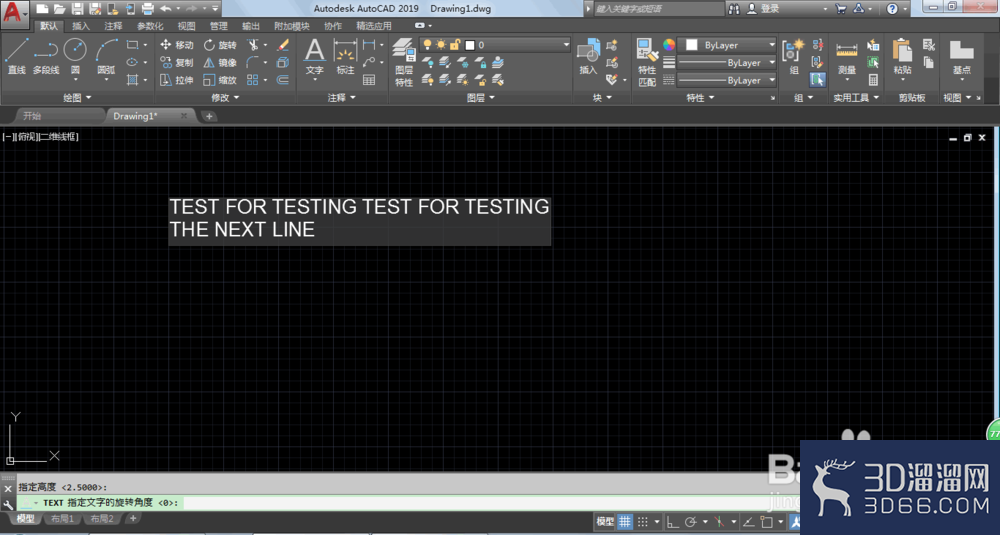Select the Circle (圆) tool
The height and width of the screenshot is (535, 1000).
click(x=75, y=56)
